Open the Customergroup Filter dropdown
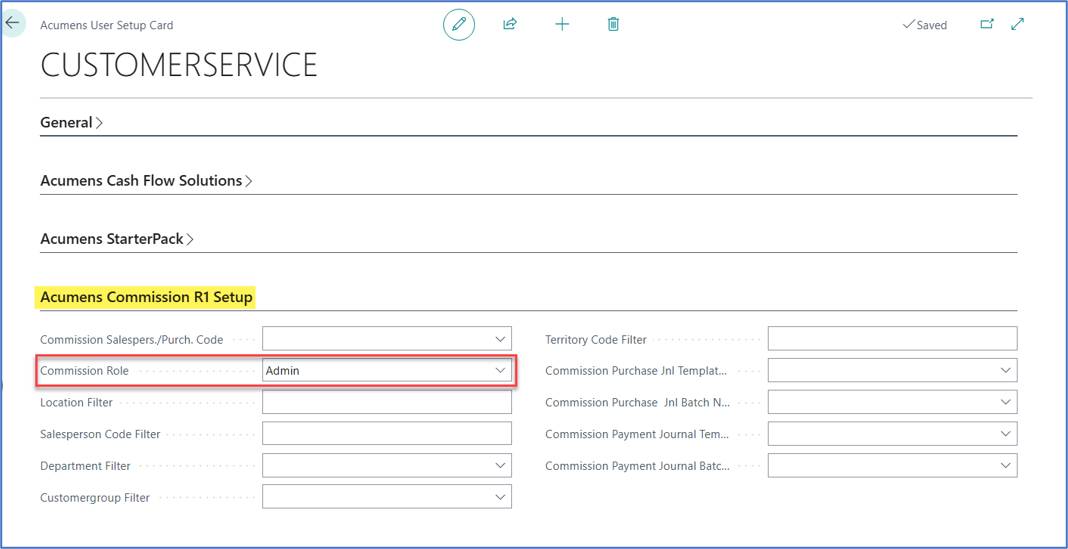The height and width of the screenshot is (549, 1068). click(x=501, y=497)
